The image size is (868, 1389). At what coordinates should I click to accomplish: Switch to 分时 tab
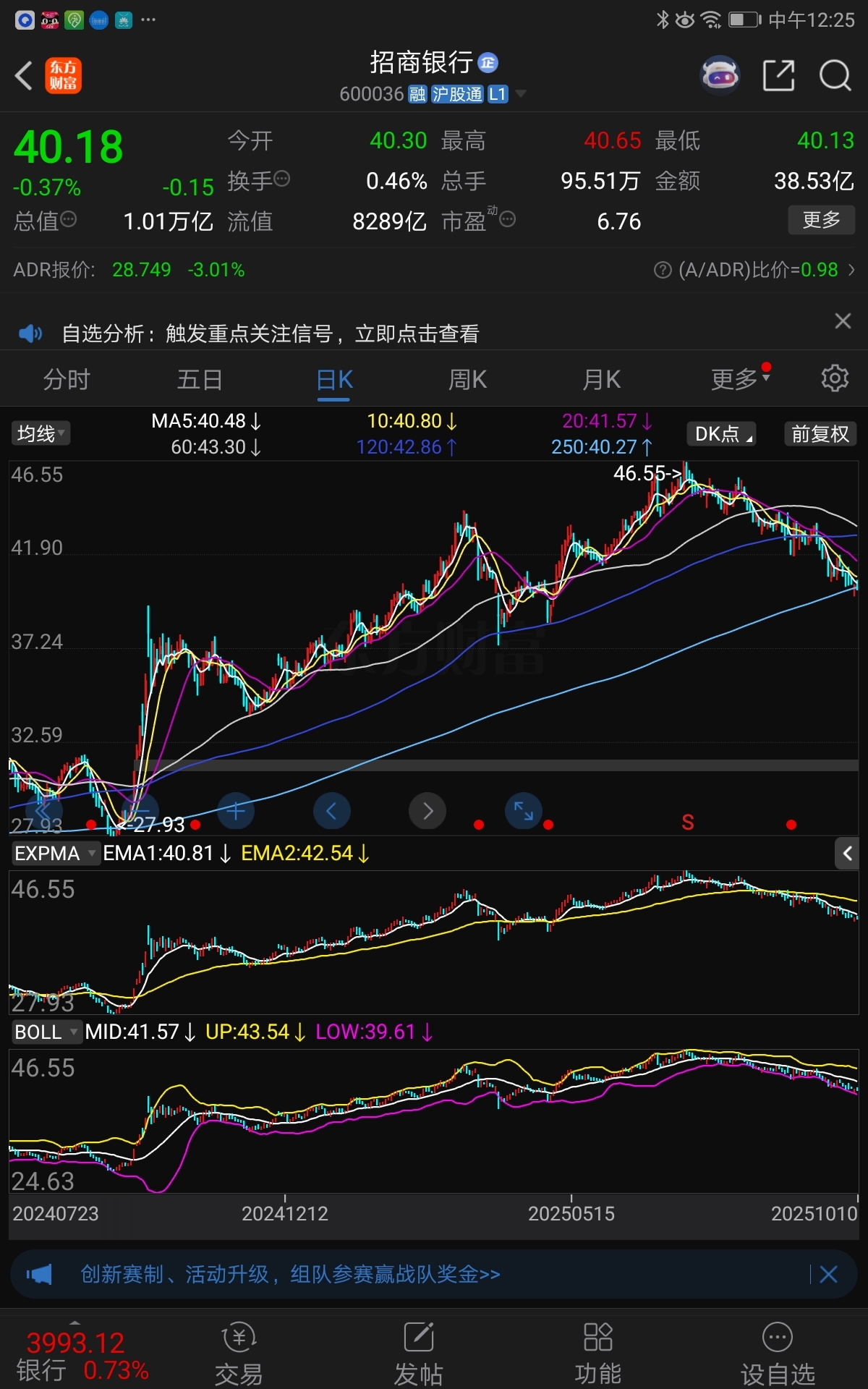[67, 379]
